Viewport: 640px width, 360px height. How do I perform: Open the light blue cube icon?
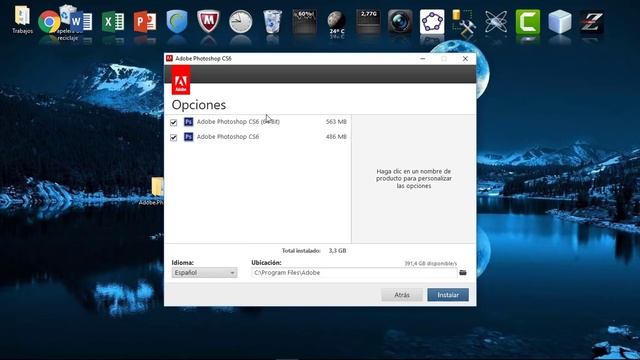[560, 22]
